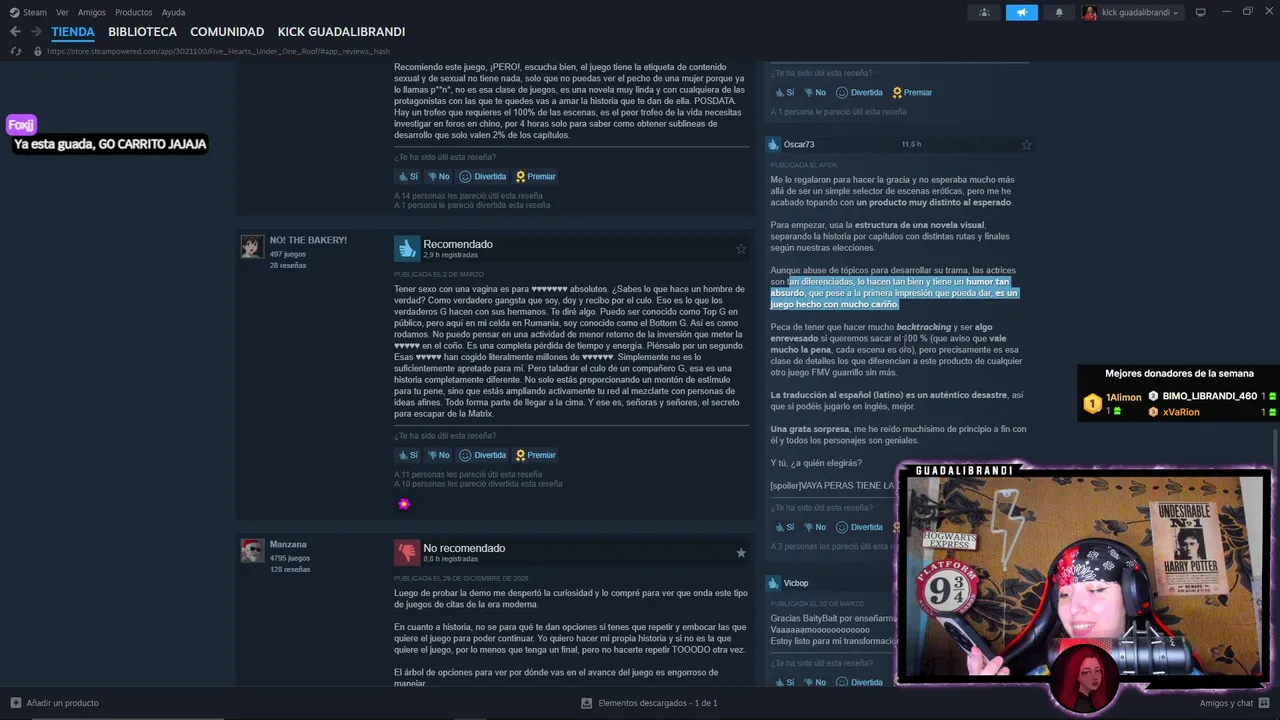Click the store URL address field
1280x720 pixels.
coord(218,51)
